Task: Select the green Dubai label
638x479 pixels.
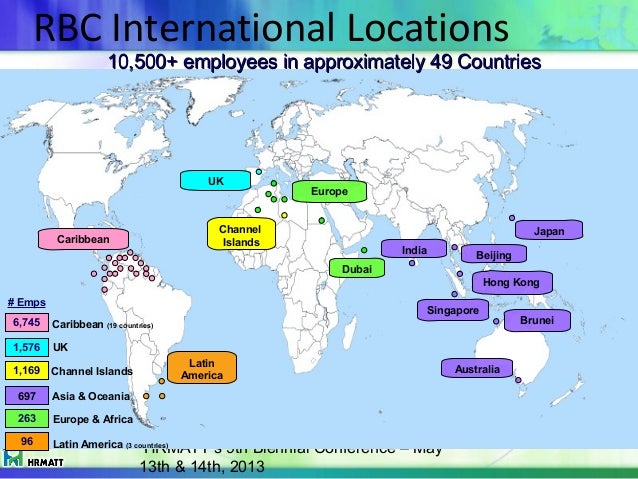Action: point(357,269)
